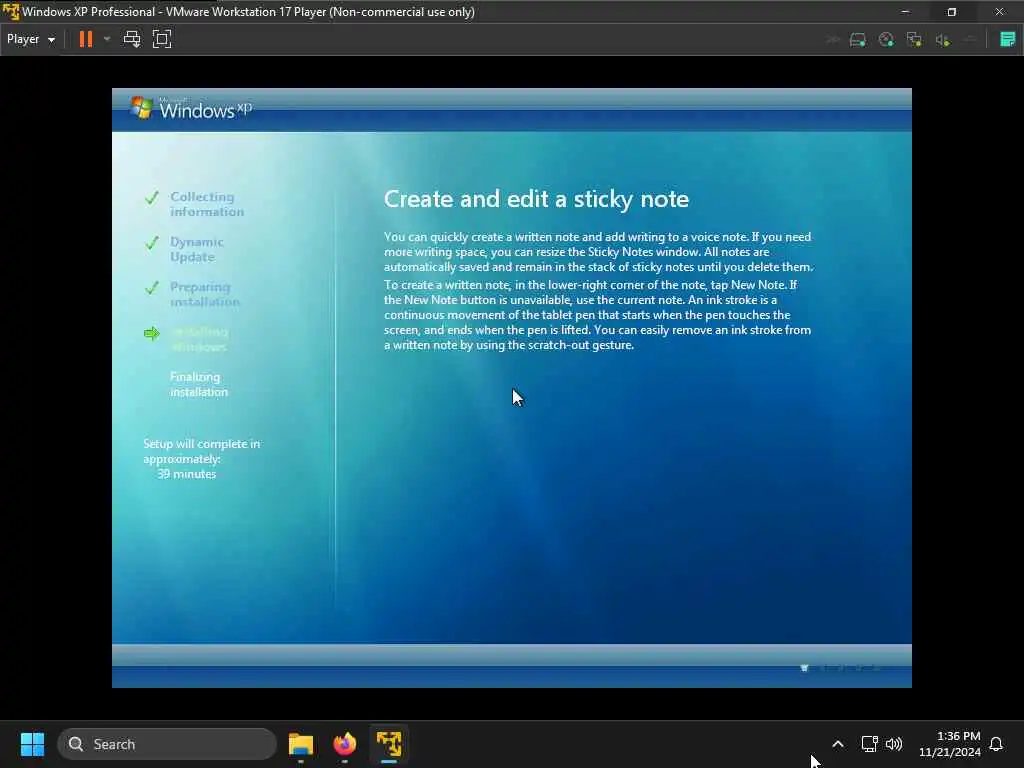Click the "Finalizing installation" step text
Viewport: 1024px width, 768px height.
pos(199,384)
